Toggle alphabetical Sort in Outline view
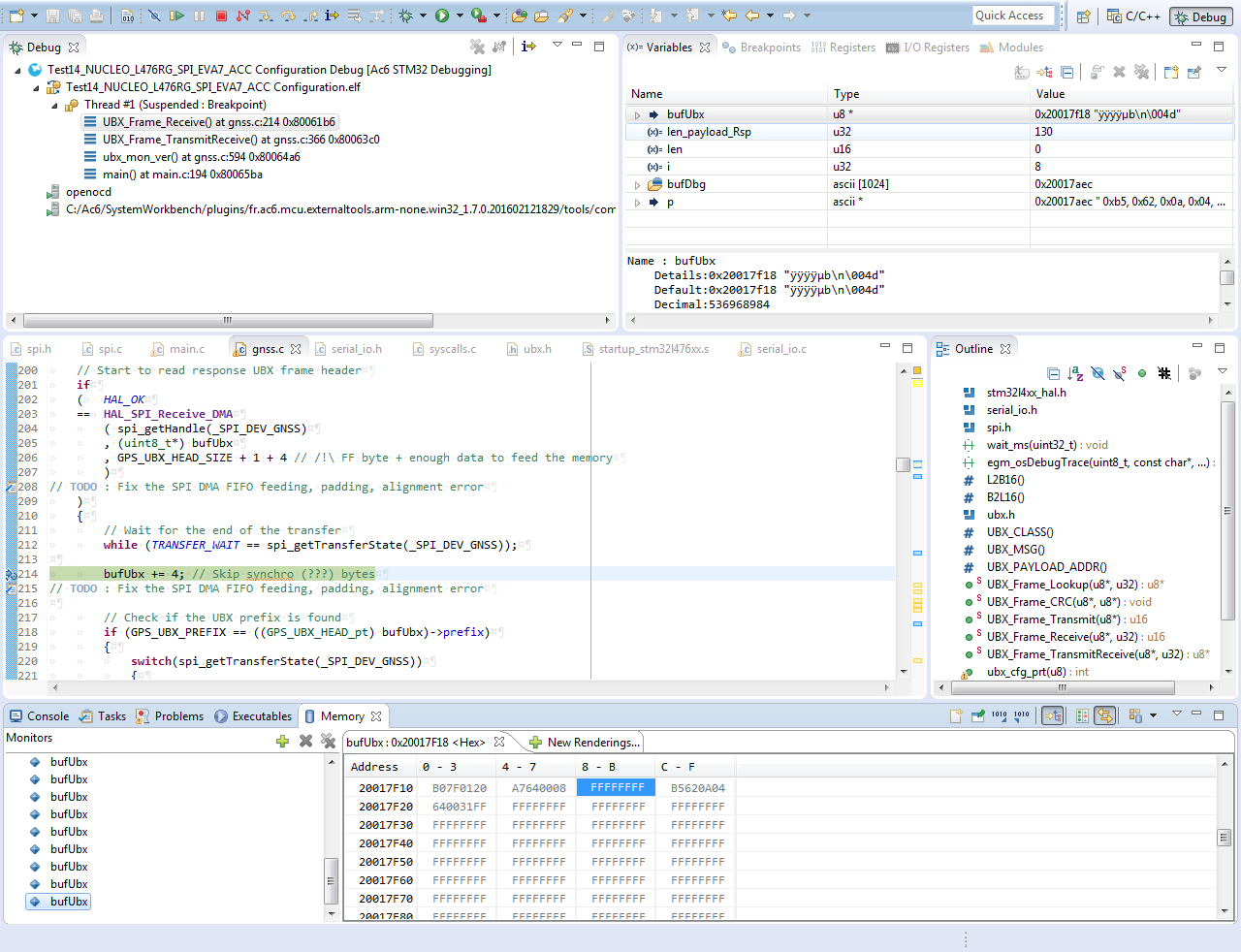1241x952 pixels. 1075,373
